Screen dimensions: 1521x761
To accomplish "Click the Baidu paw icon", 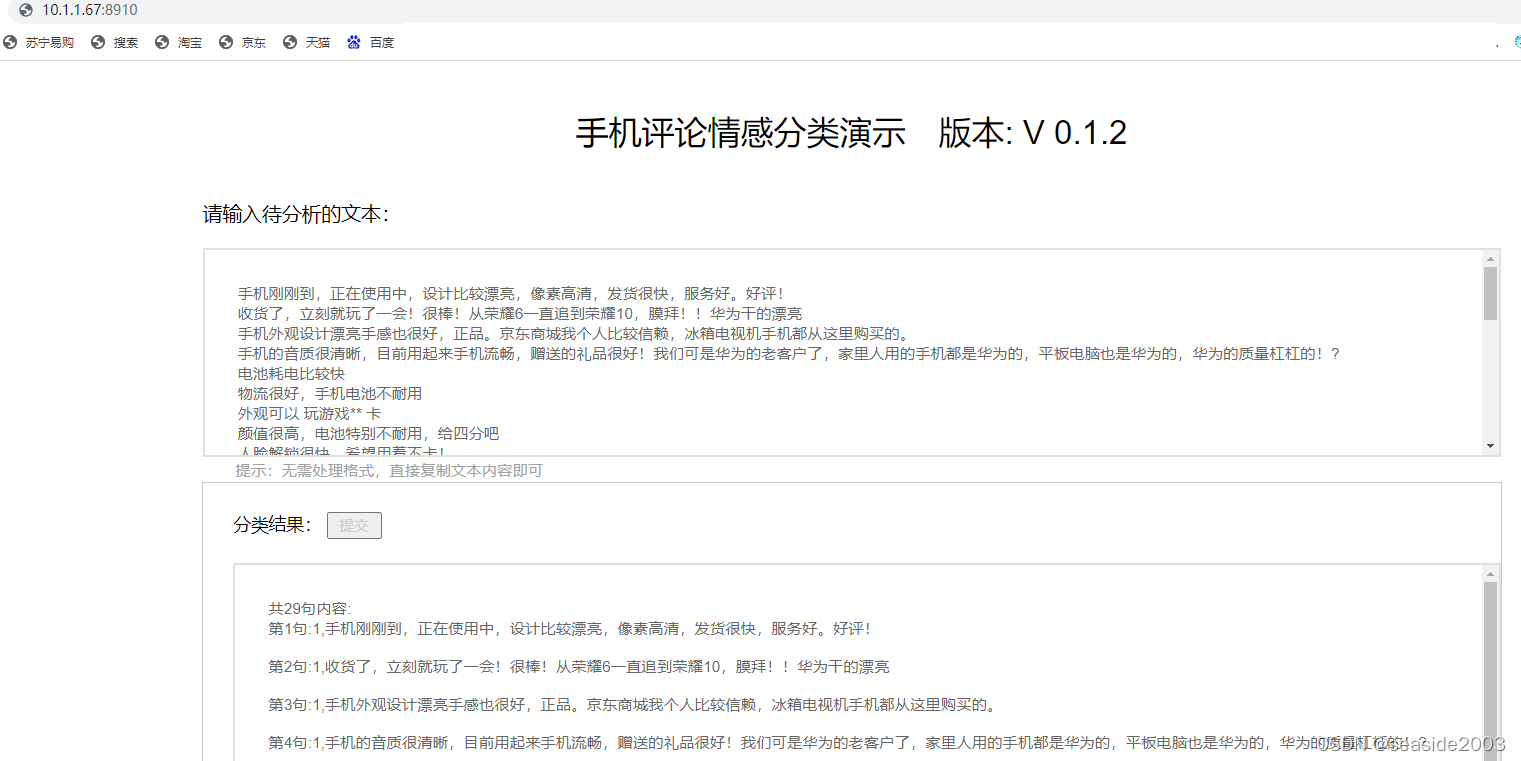I will coord(354,43).
